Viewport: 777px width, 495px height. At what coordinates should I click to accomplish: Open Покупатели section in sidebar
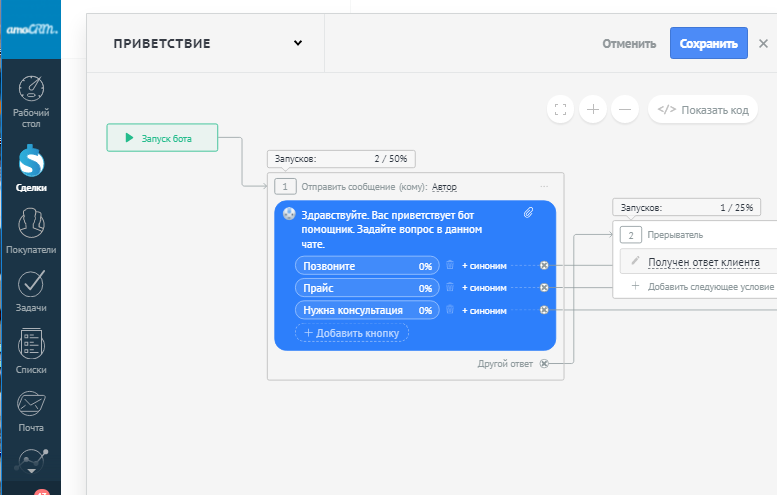pos(31,231)
